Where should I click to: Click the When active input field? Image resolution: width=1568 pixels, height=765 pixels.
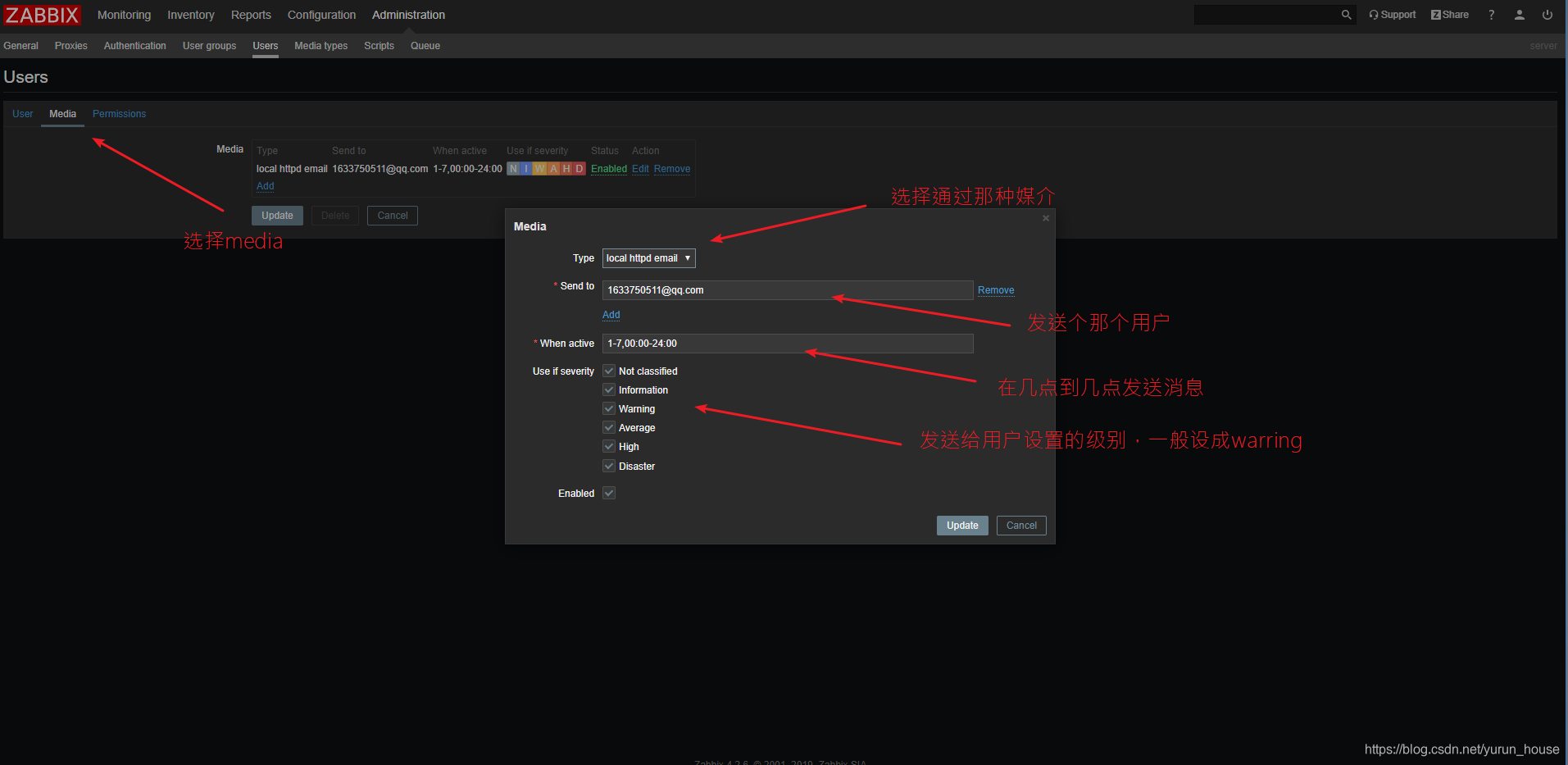tap(786, 344)
